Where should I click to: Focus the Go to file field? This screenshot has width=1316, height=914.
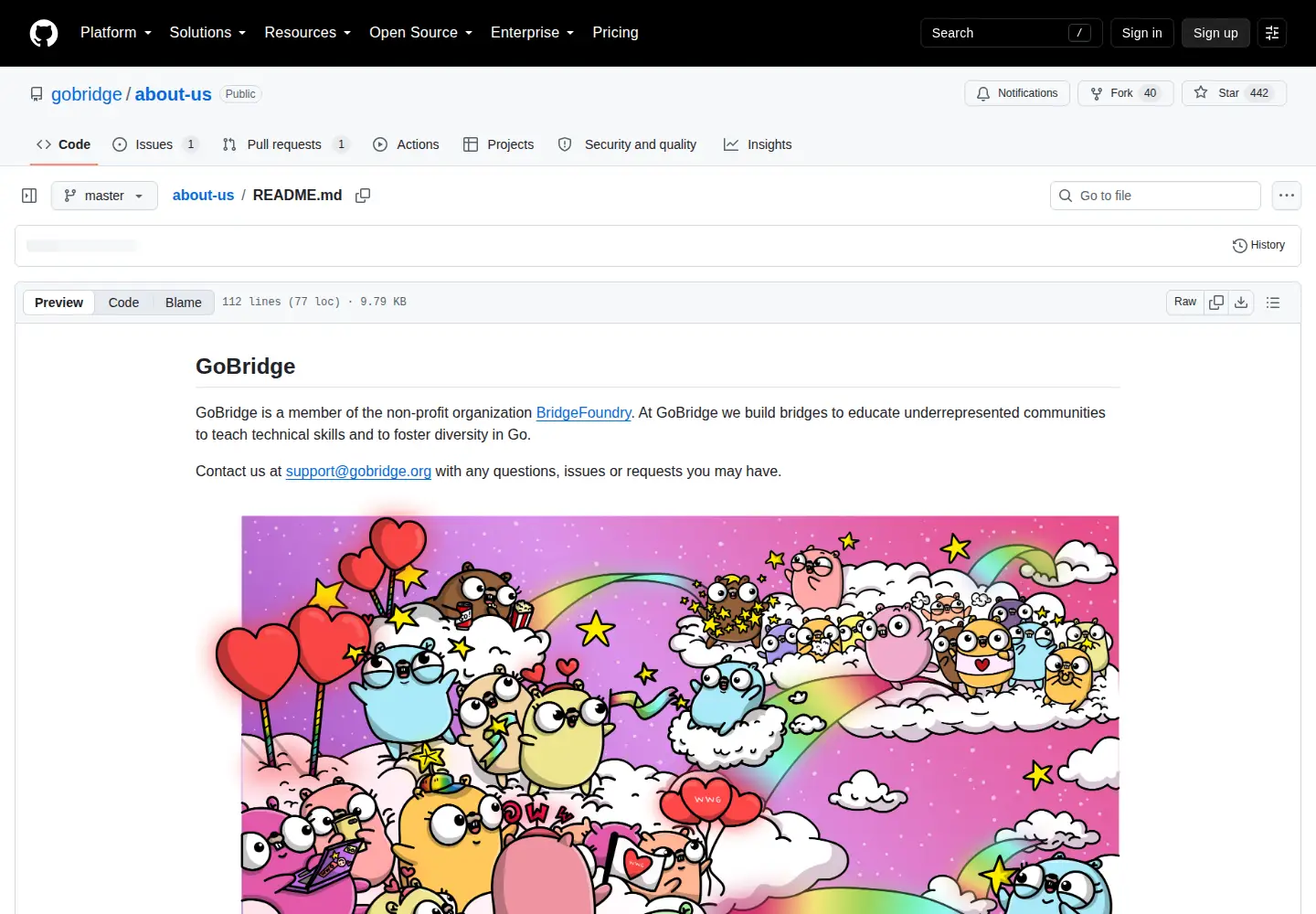(x=1155, y=196)
